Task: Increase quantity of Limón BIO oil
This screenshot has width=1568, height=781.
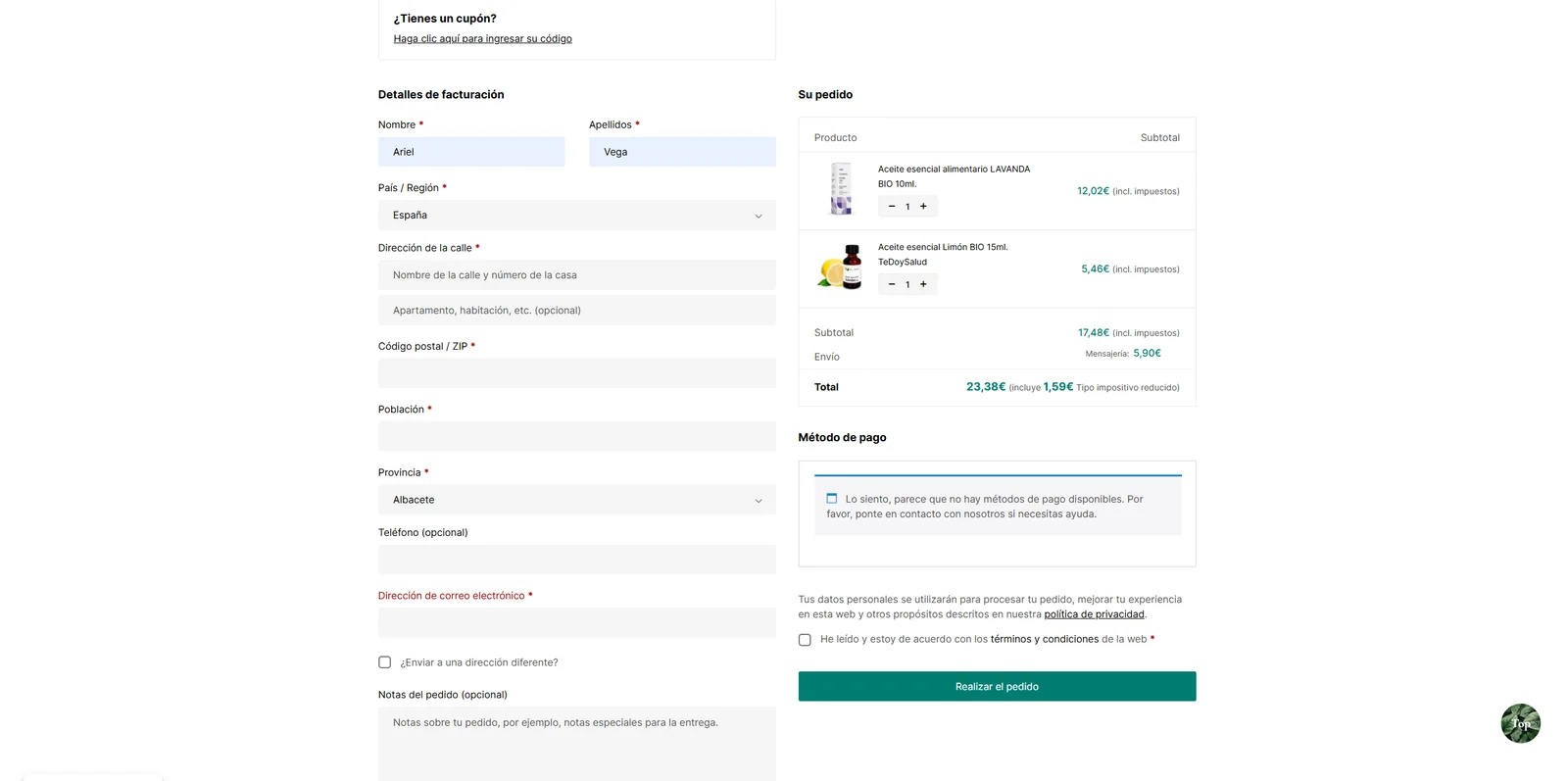Action: pos(923,285)
